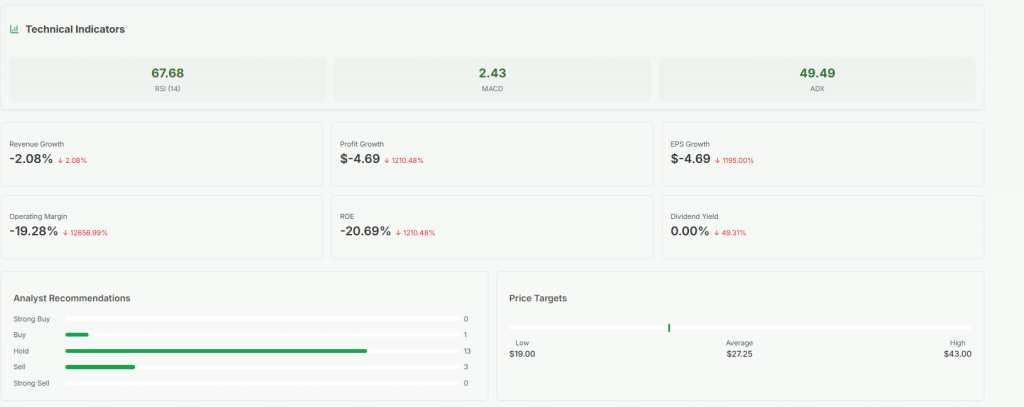Click the EPS Growth decline arrow
The image size is (1024, 407).
pyautogui.click(x=717, y=160)
